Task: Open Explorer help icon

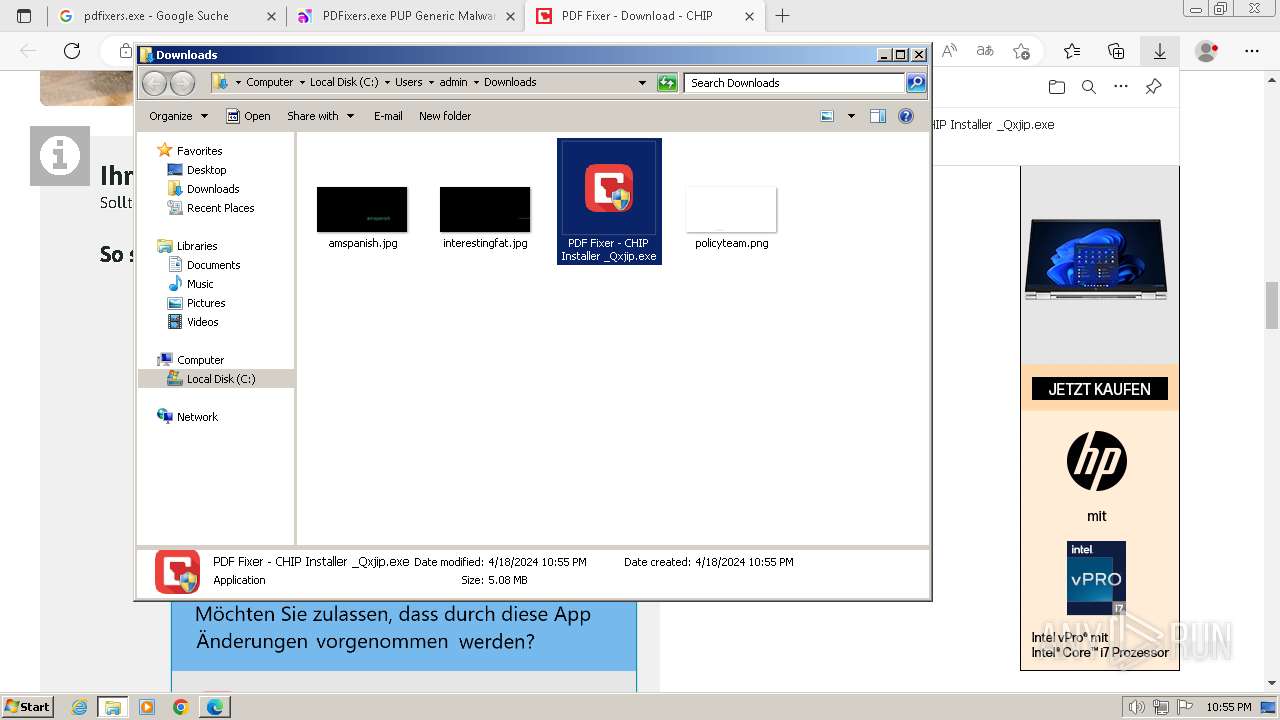Action: point(906,116)
